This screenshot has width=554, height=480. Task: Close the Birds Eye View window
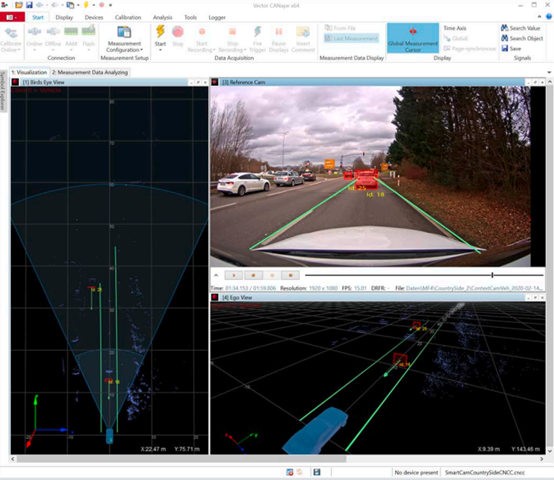(x=205, y=82)
